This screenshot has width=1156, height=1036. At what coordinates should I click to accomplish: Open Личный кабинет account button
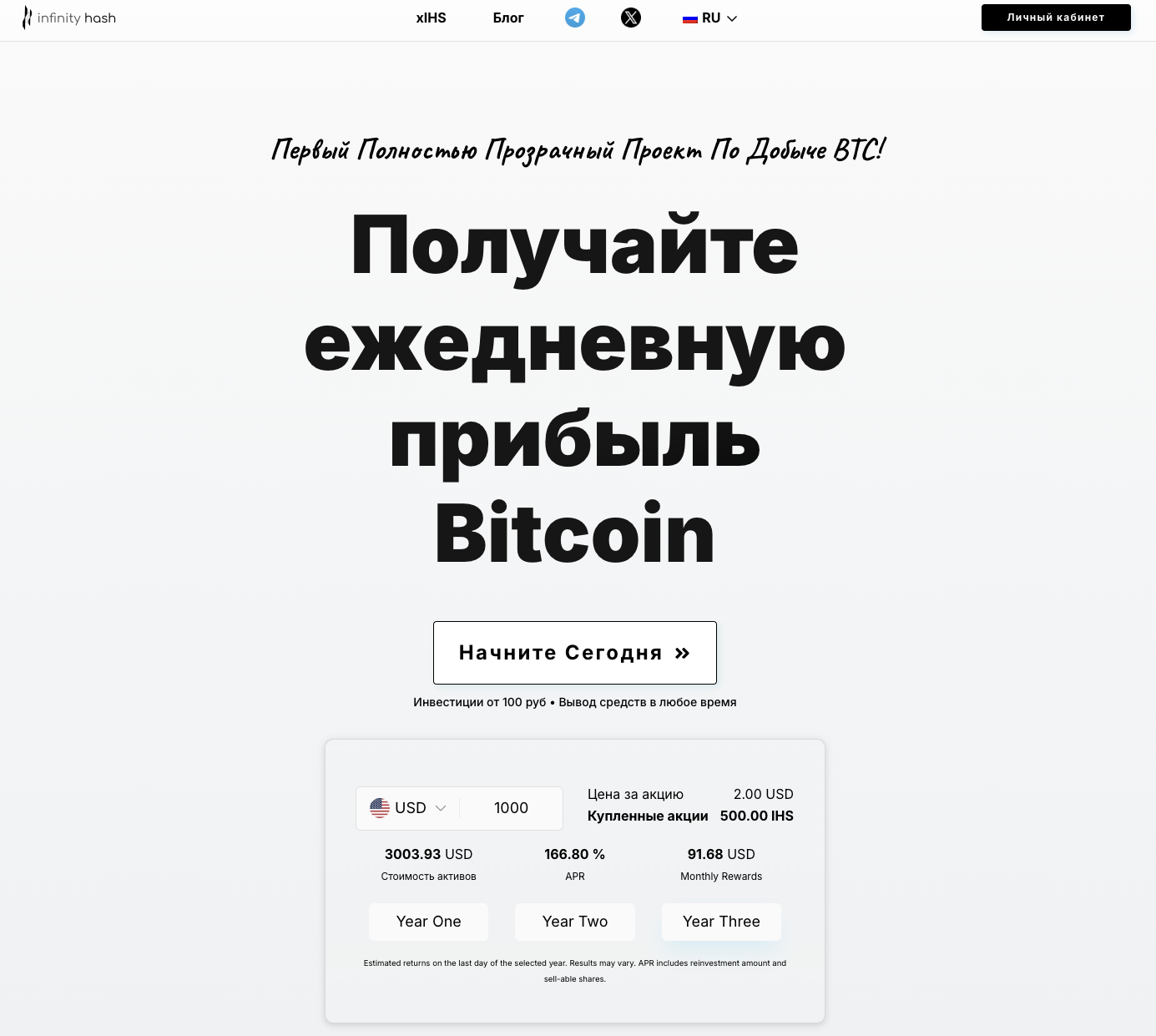tap(1056, 18)
